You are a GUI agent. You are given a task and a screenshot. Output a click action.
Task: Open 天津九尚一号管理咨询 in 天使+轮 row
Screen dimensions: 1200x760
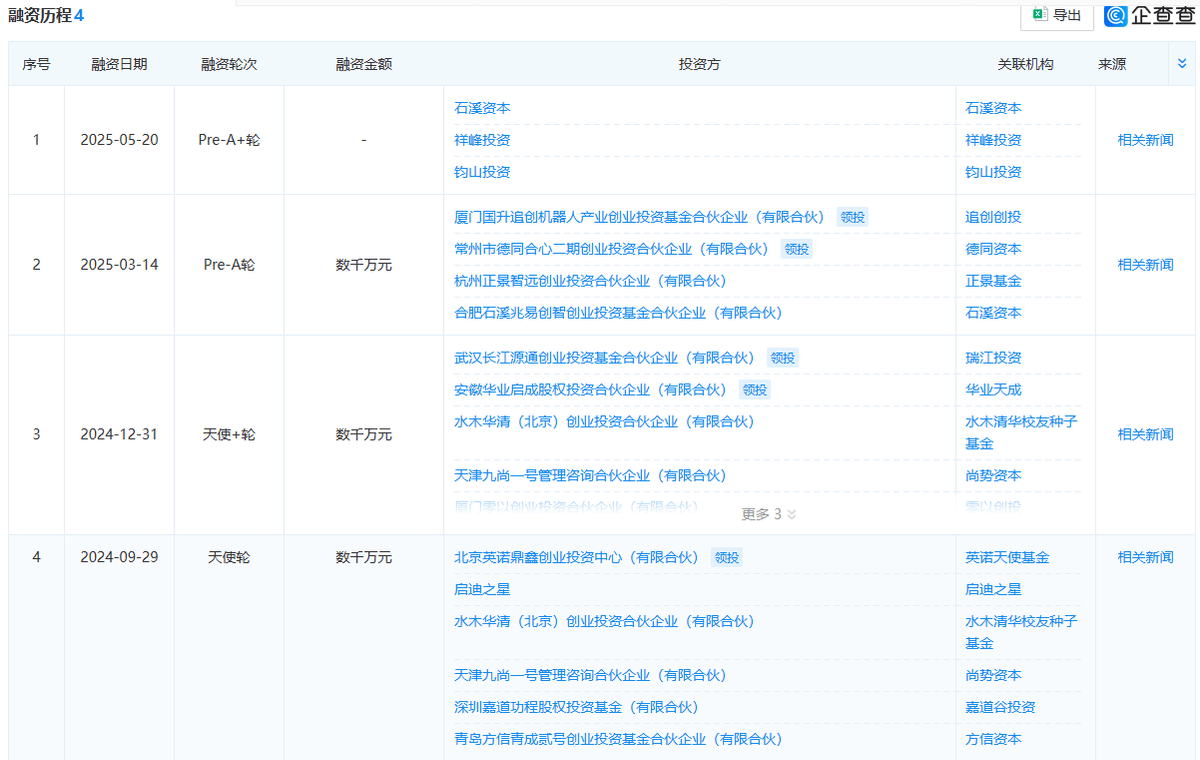click(x=591, y=475)
